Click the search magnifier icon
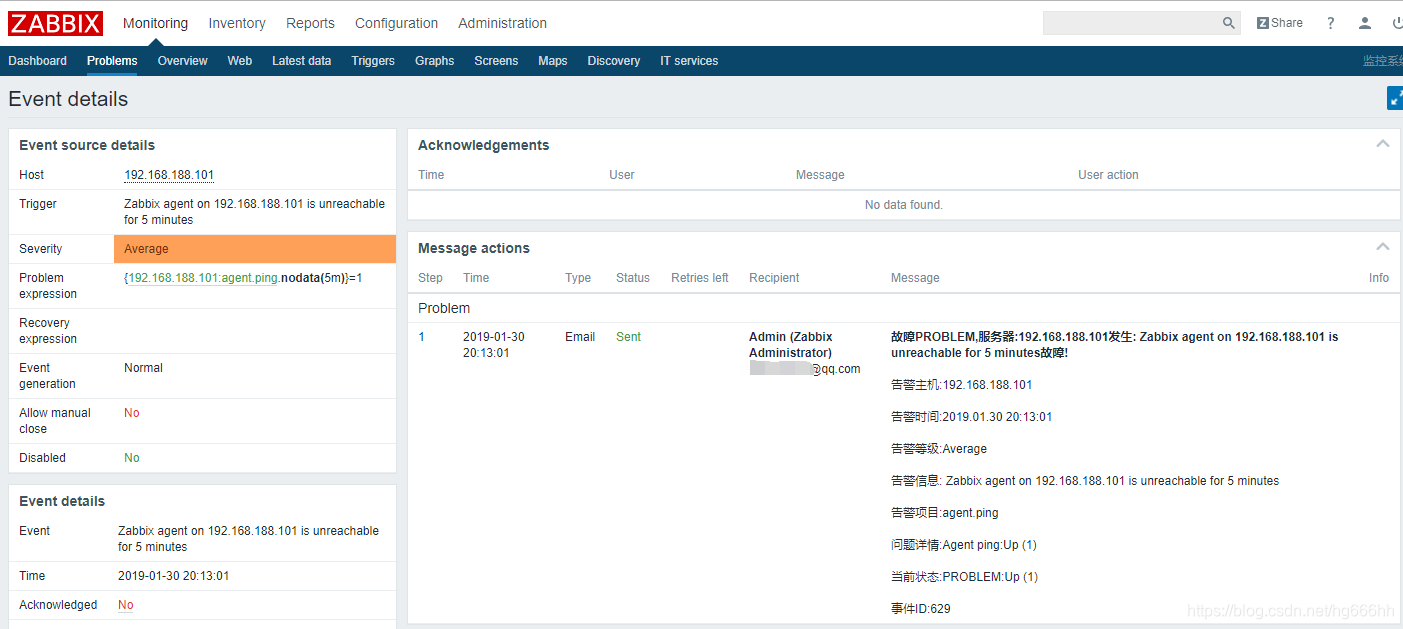Viewport: 1403px width, 629px height. 1229,23
